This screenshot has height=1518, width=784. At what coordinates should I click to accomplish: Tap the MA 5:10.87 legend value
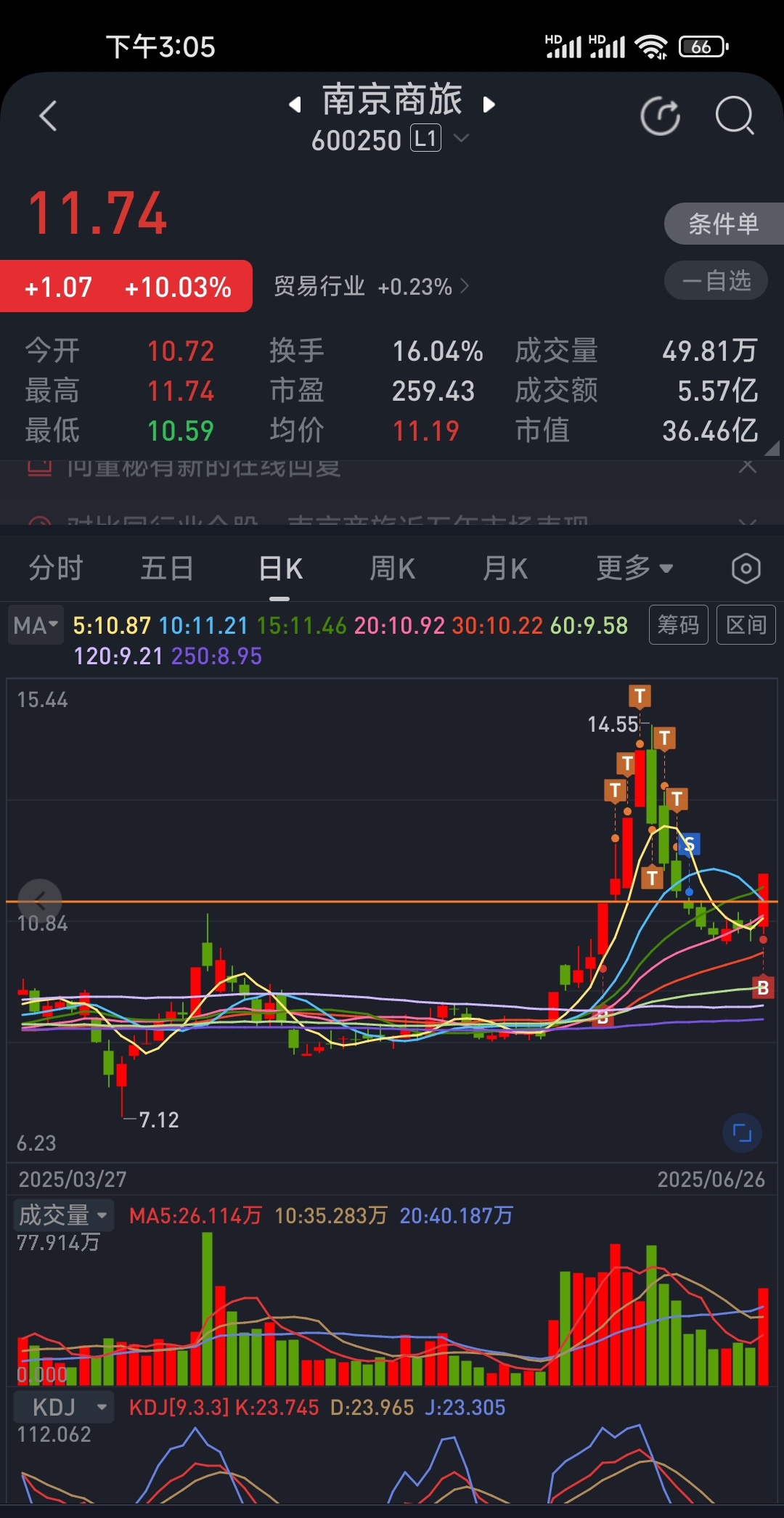112,625
